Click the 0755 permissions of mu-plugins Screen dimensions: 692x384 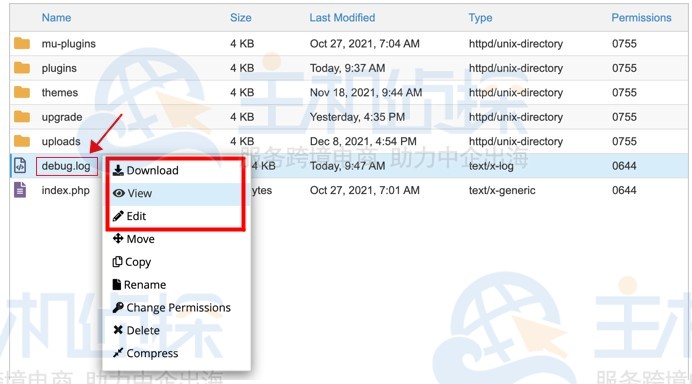pyautogui.click(x=624, y=44)
